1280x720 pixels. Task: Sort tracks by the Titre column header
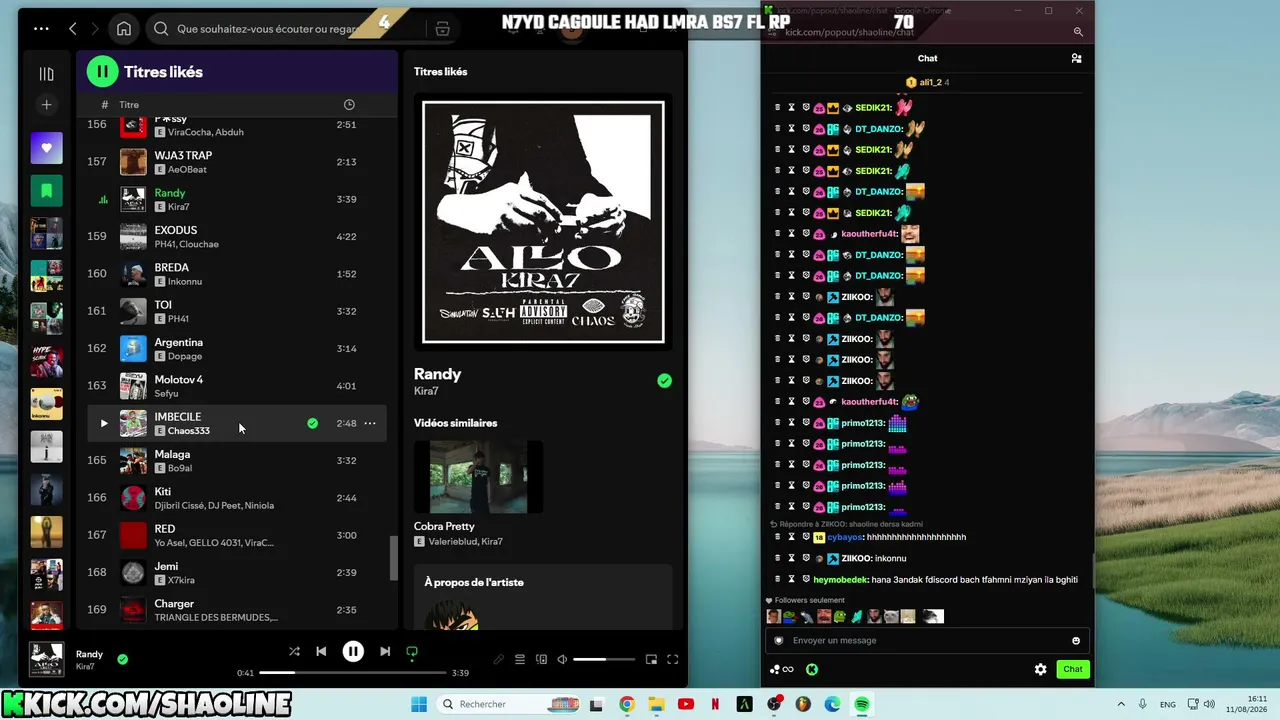pyautogui.click(x=129, y=105)
